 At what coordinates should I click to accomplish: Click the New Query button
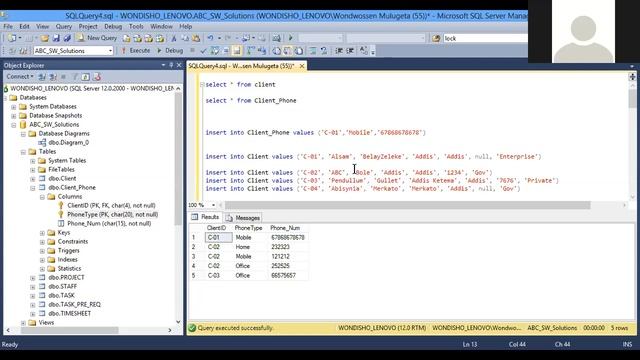click(97, 38)
